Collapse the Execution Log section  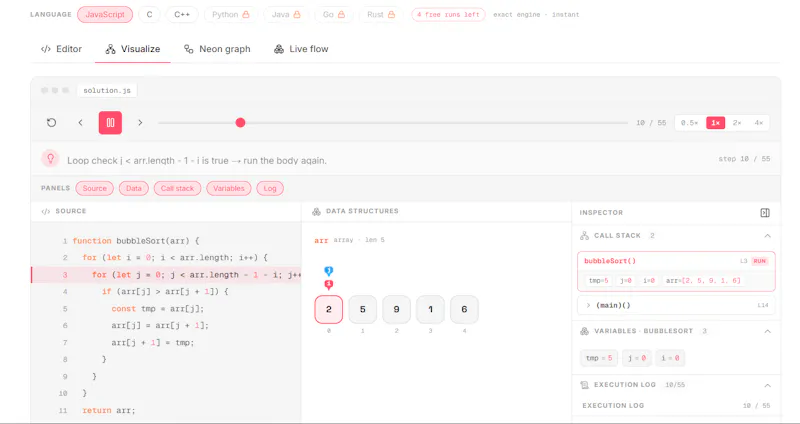[767, 385]
